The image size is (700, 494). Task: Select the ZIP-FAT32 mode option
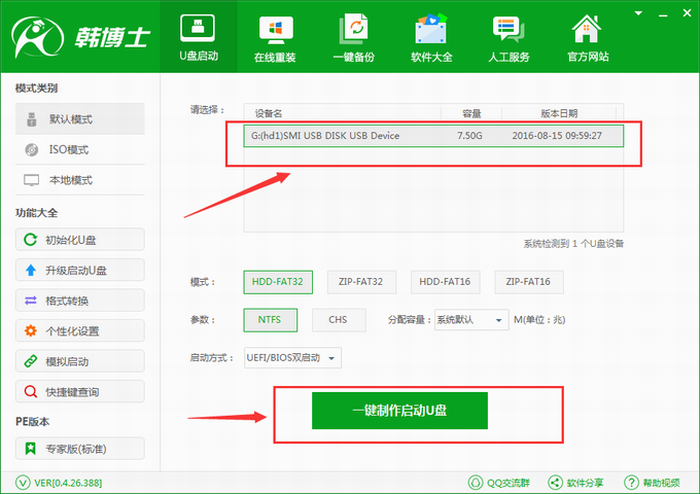click(361, 283)
